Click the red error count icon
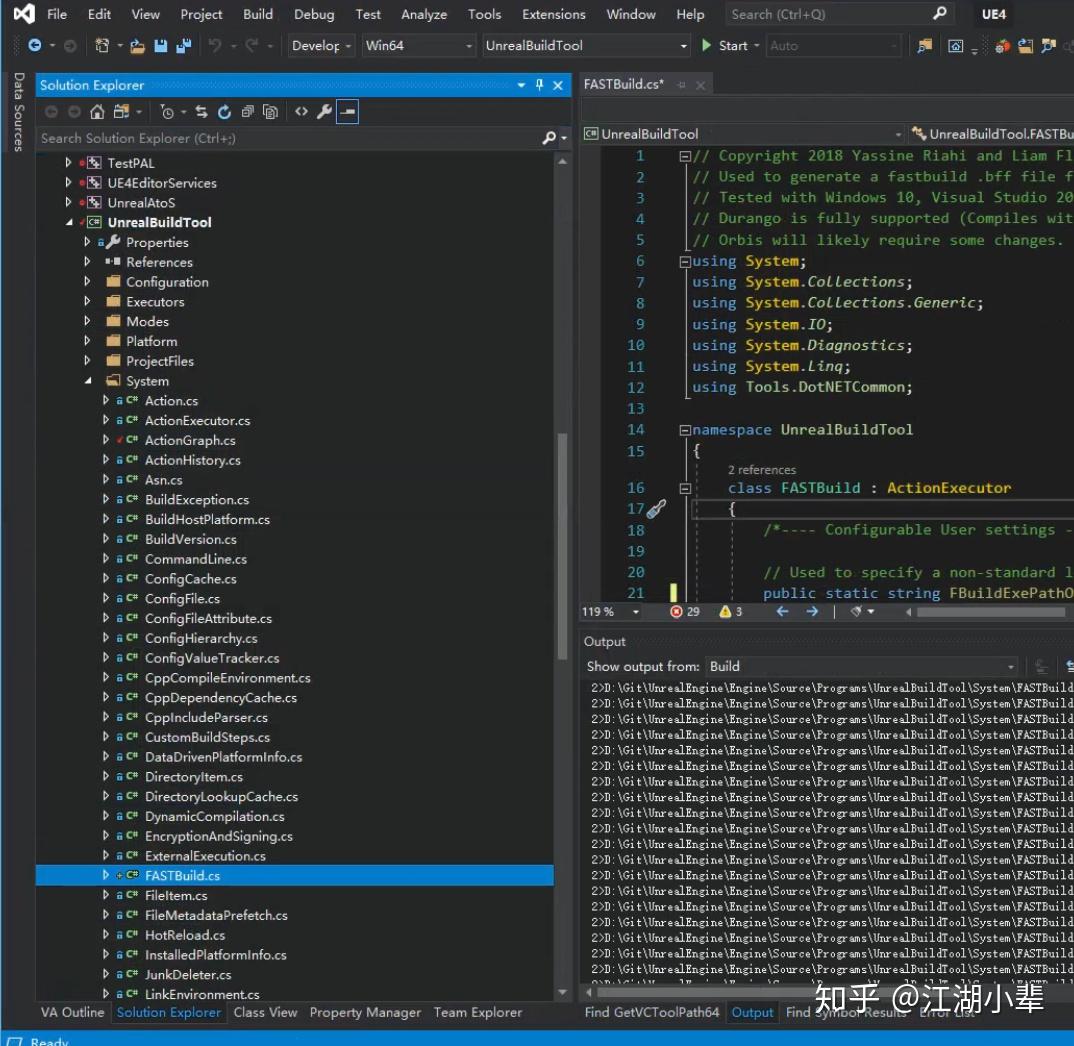This screenshot has width=1074, height=1046. [678, 611]
